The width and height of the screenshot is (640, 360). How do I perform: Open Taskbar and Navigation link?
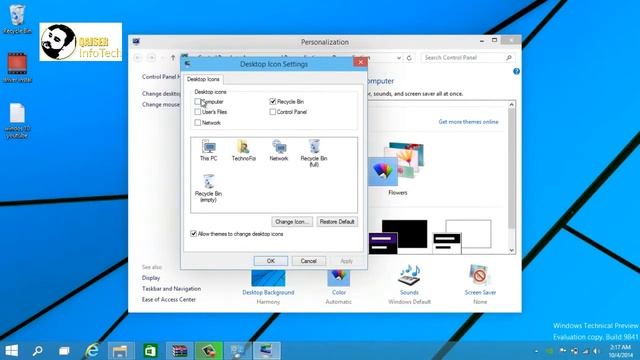171,289
